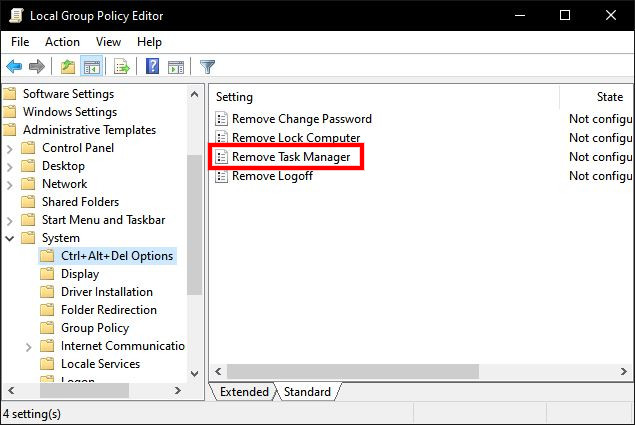Click settings list scroll left arrow

click(218, 371)
